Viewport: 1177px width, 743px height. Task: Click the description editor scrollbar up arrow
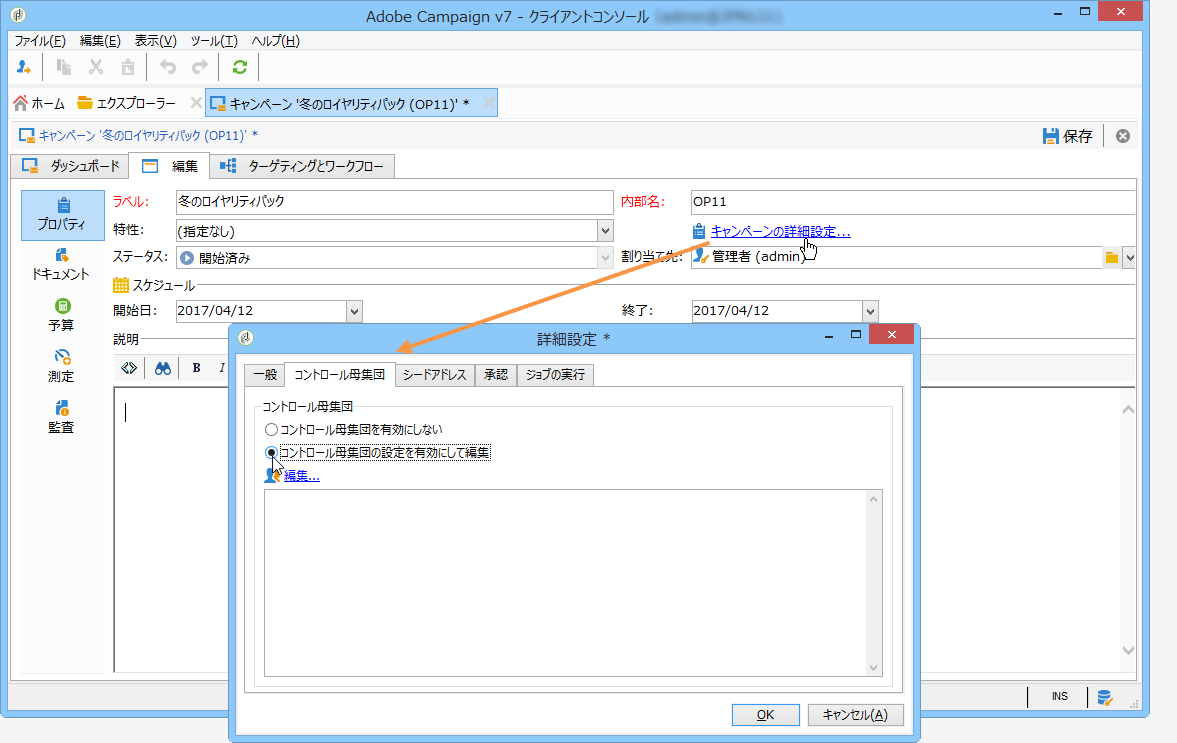(x=1128, y=410)
